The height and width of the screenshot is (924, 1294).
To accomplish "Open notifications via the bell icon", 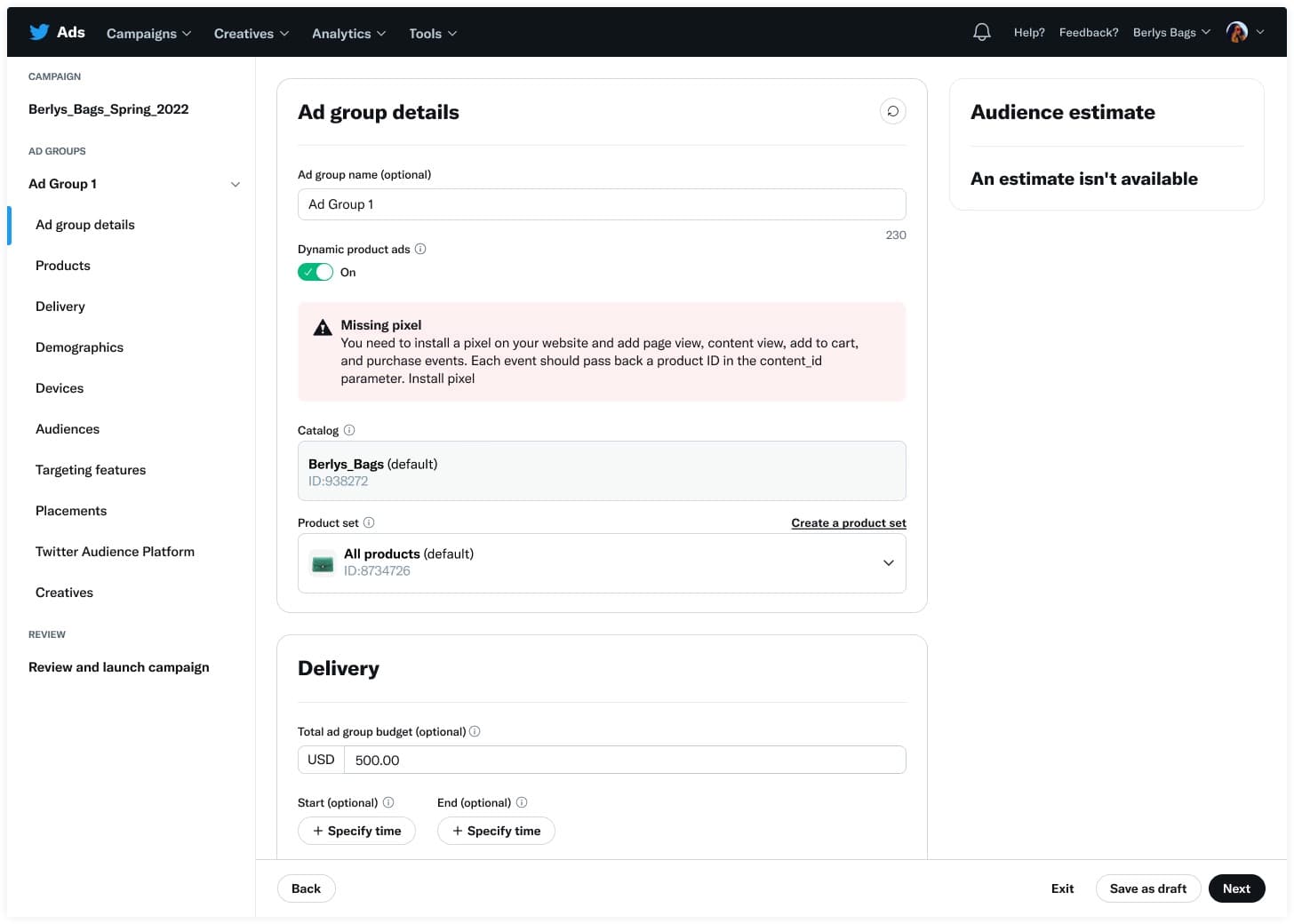I will 981,31.
